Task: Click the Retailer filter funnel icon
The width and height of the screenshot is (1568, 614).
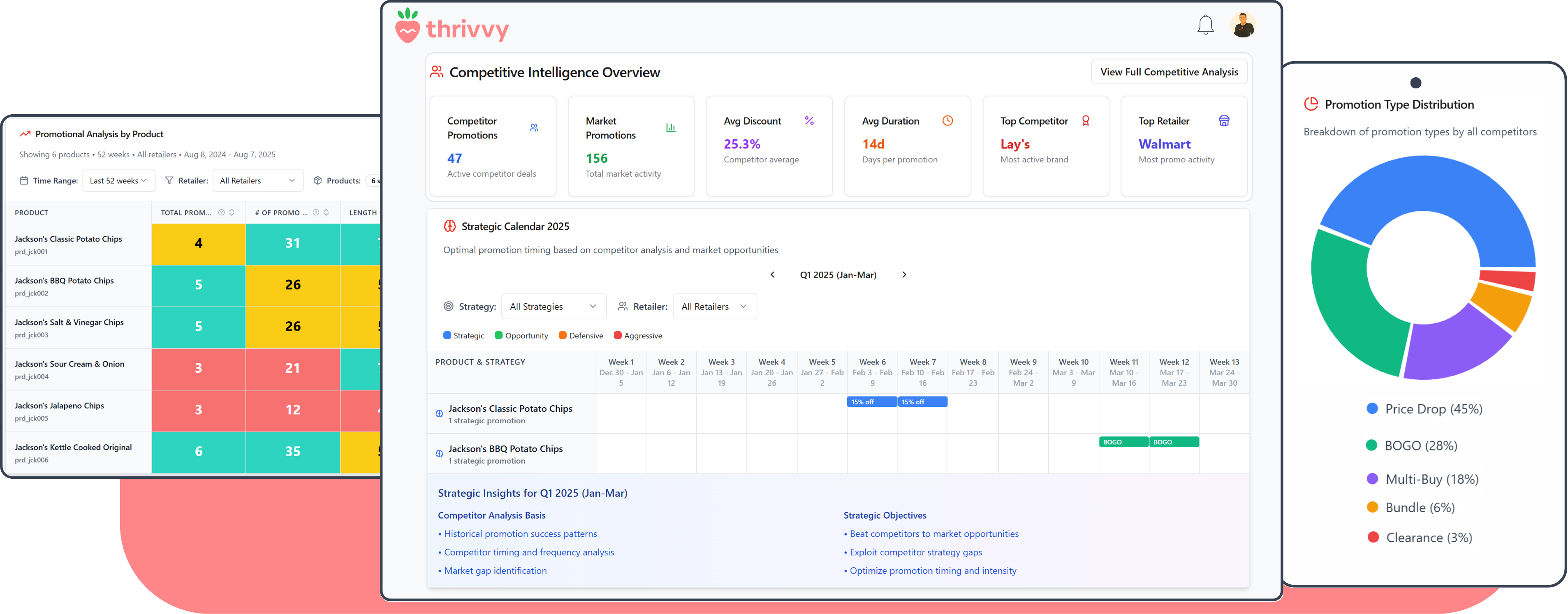Action: pyautogui.click(x=169, y=181)
